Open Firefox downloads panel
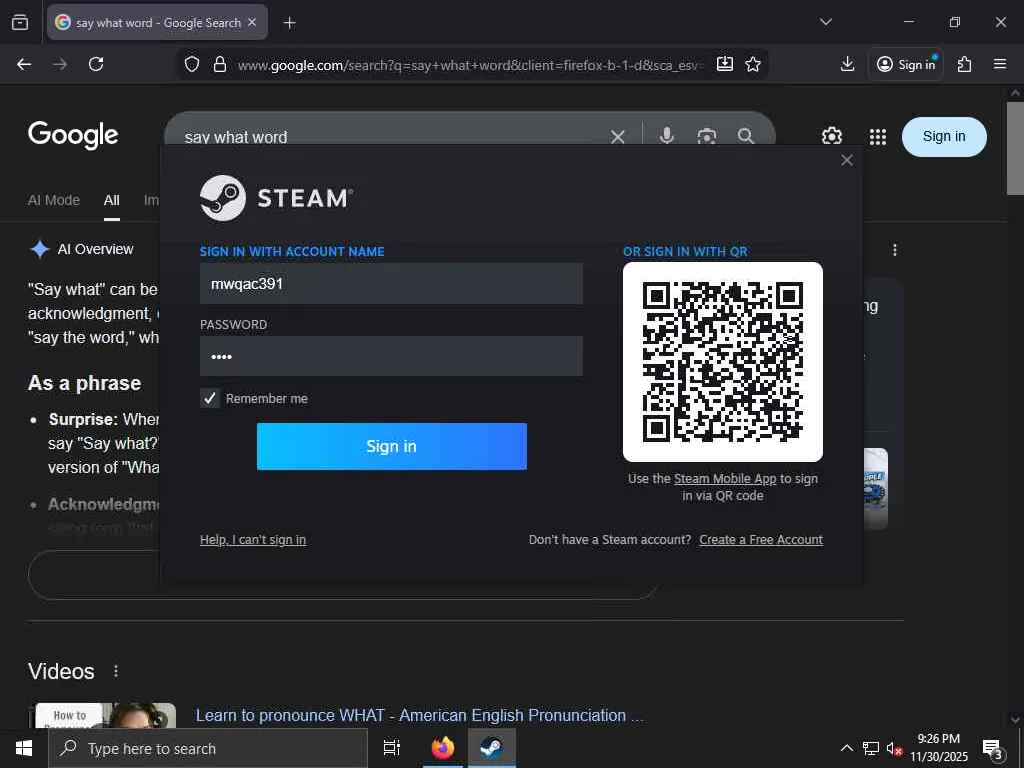This screenshot has width=1024, height=768. (847, 64)
